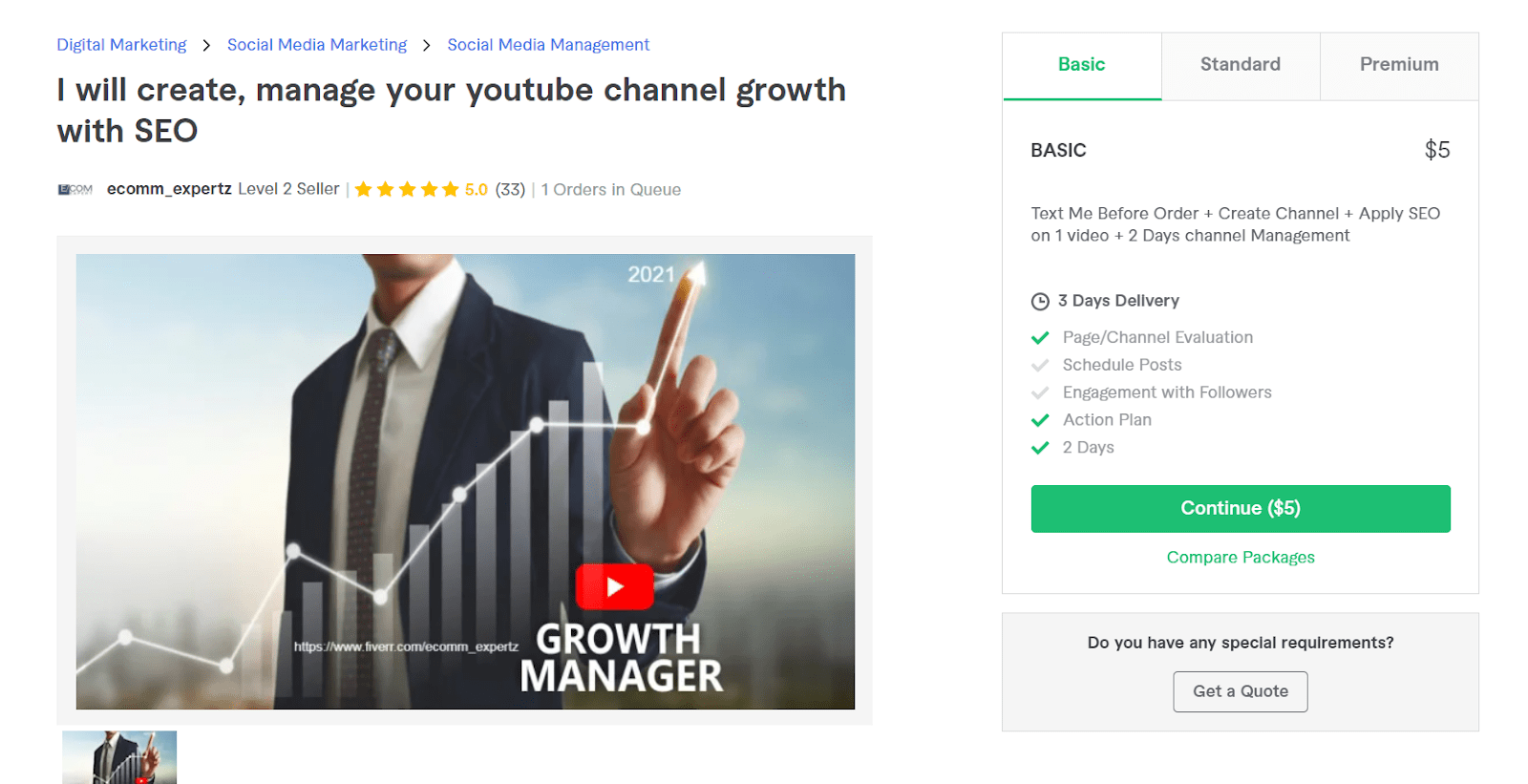
Task: Switch to the Premium package tab
Action: [x=1399, y=66]
